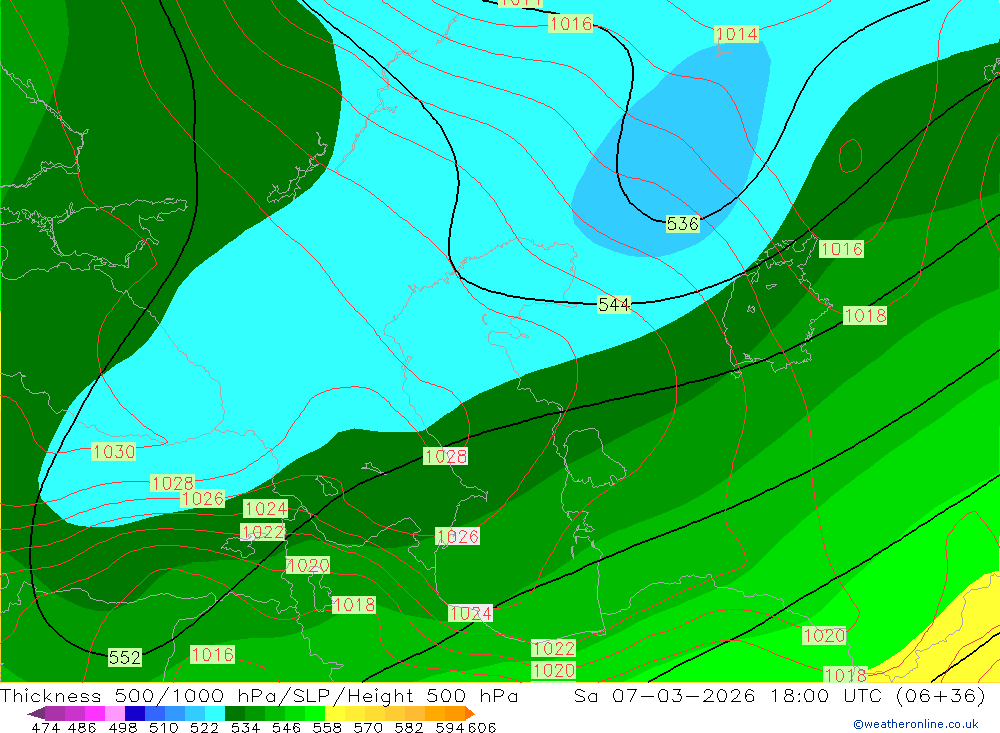Click the 1014 isobar label

(737, 34)
